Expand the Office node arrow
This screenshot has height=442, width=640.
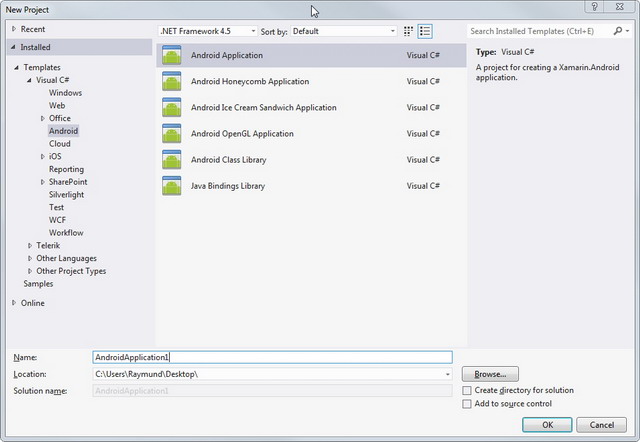tap(42, 118)
